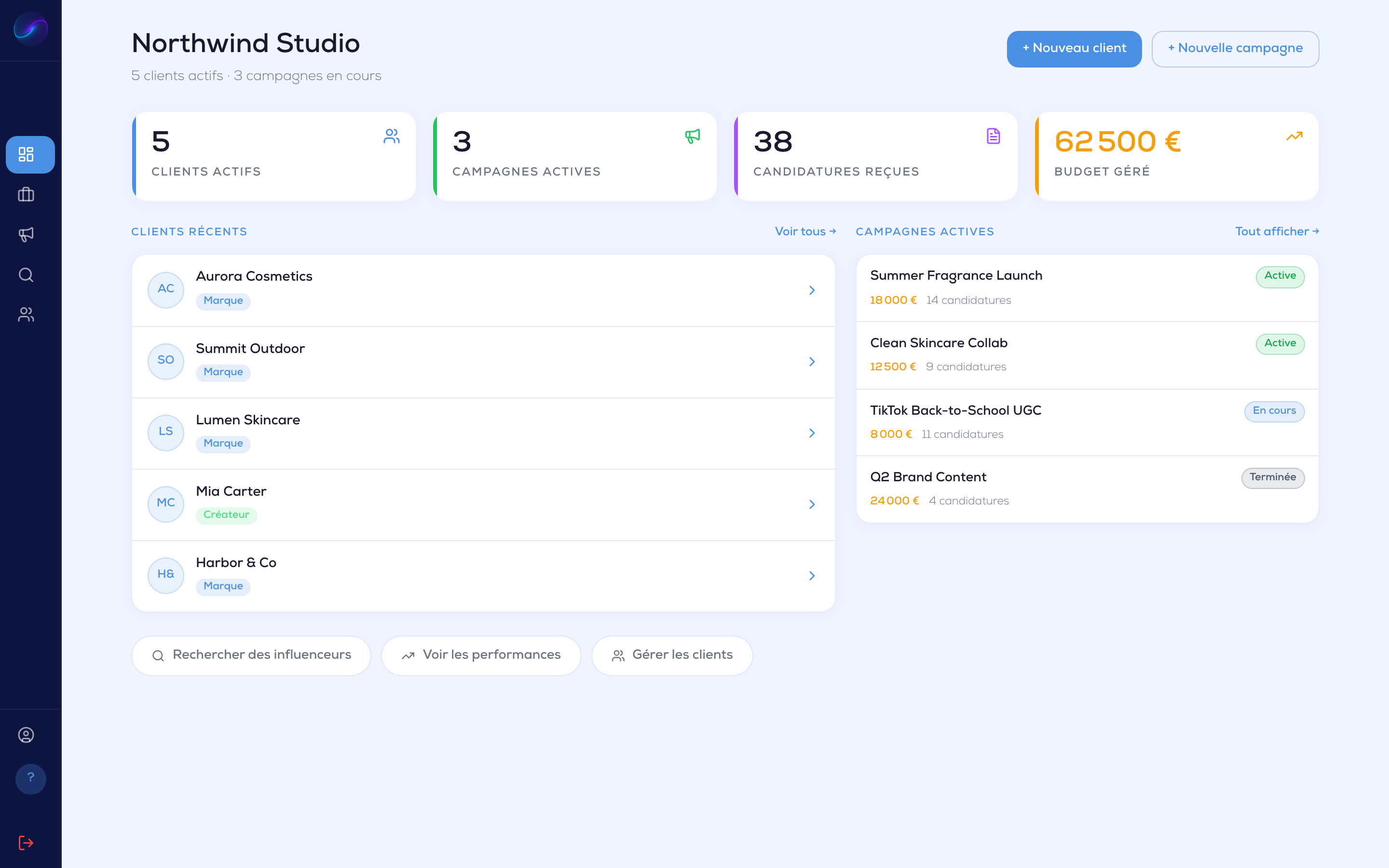This screenshot has width=1389, height=868.
Task: Click the megaphone icon on Campagnes actives card
Action: pyautogui.click(x=692, y=136)
